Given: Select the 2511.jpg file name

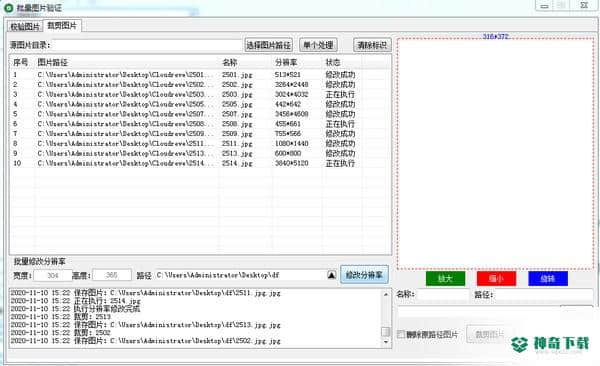Looking at the screenshot, I should tap(237, 144).
